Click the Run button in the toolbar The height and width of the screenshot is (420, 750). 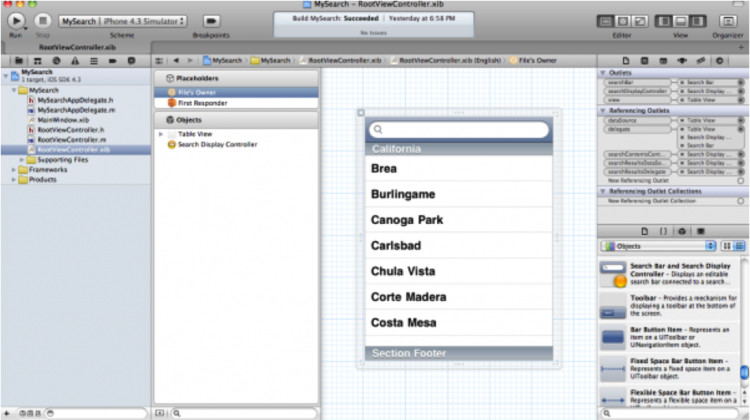coord(16,21)
